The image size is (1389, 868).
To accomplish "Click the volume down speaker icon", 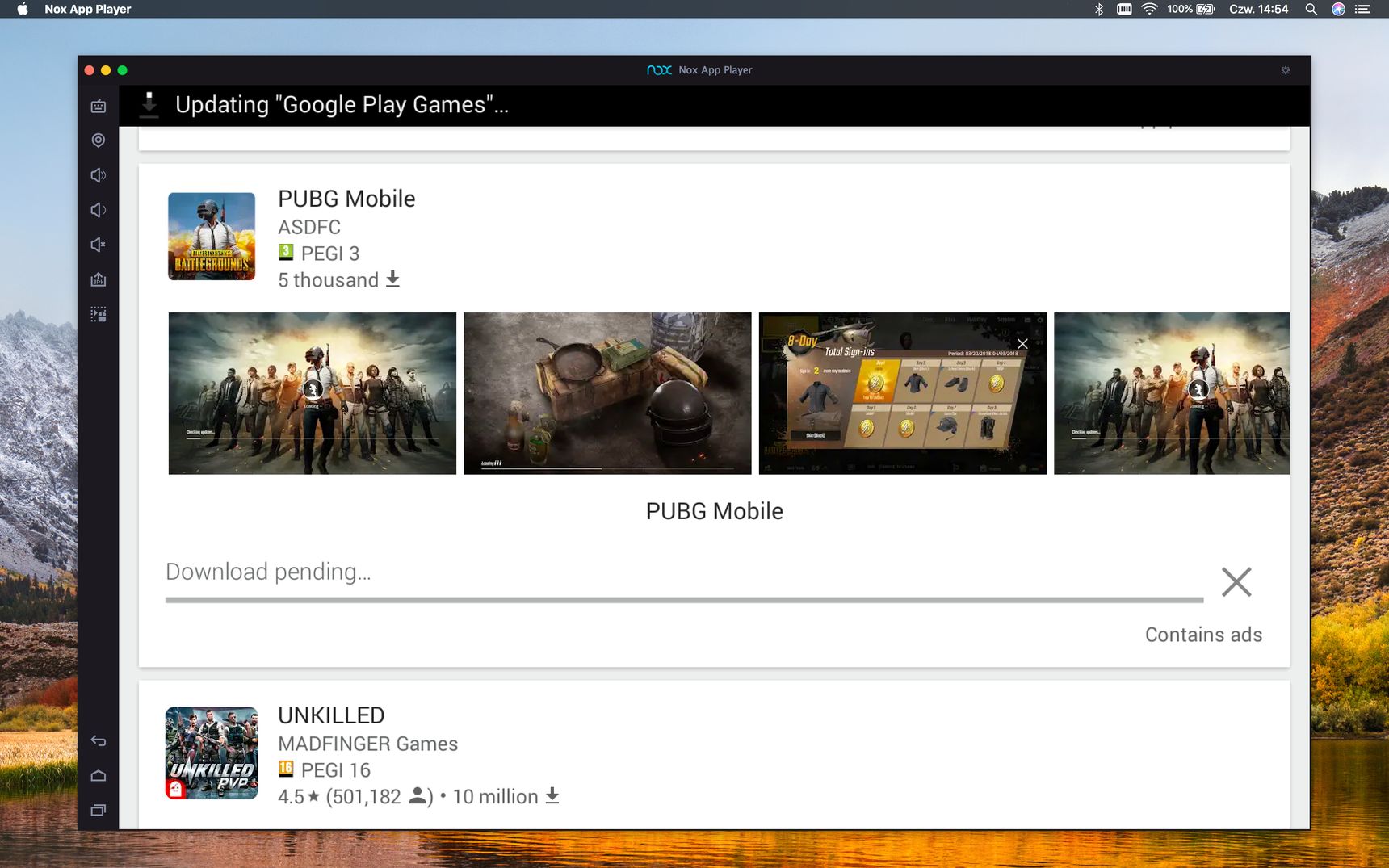I will 99,210.
